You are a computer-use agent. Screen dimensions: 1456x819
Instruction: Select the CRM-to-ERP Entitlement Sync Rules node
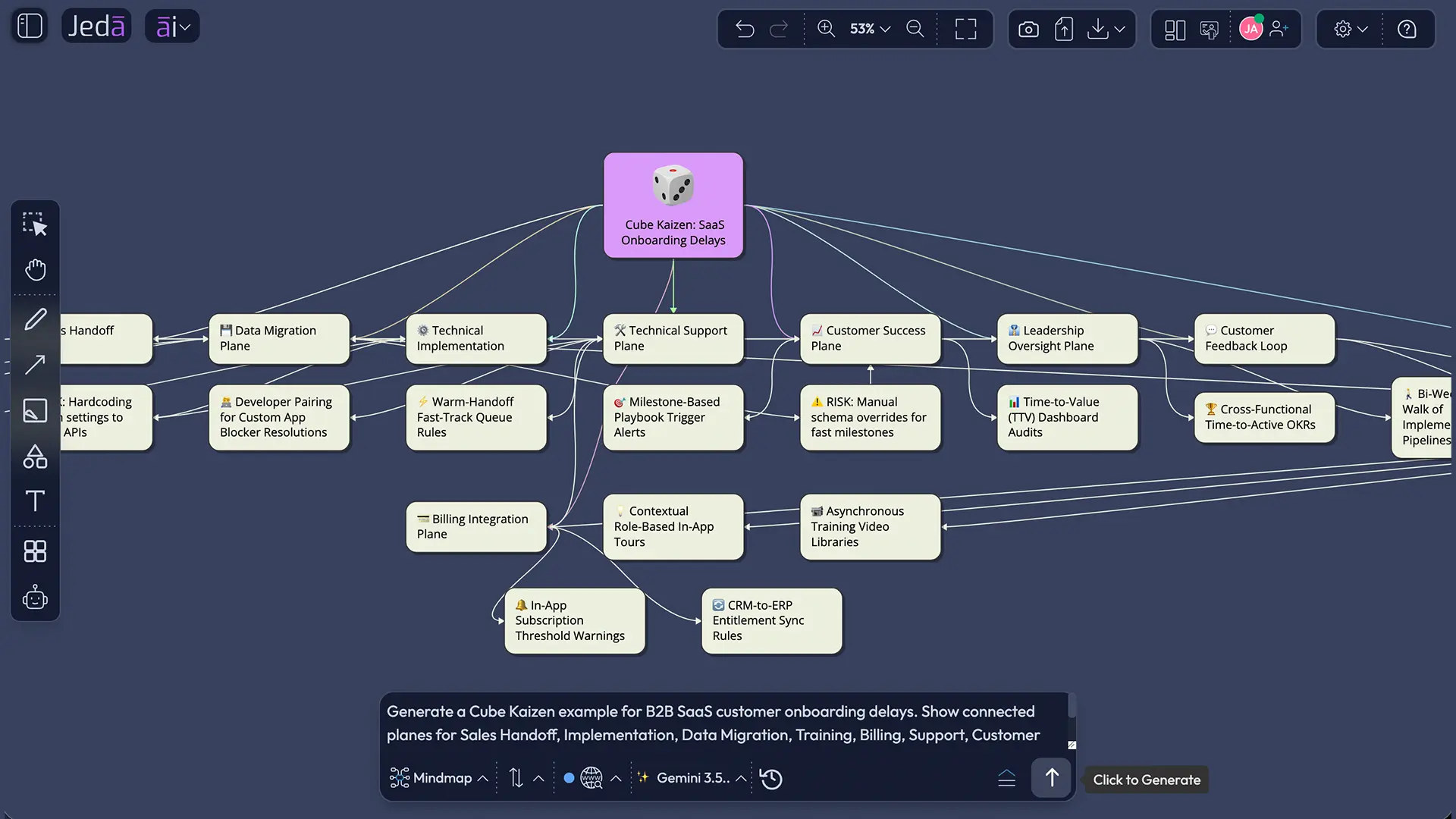click(772, 620)
